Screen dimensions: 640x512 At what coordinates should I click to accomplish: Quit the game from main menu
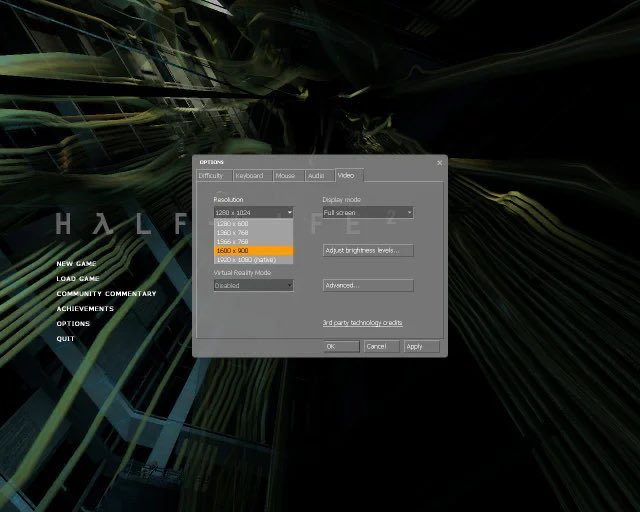65,338
